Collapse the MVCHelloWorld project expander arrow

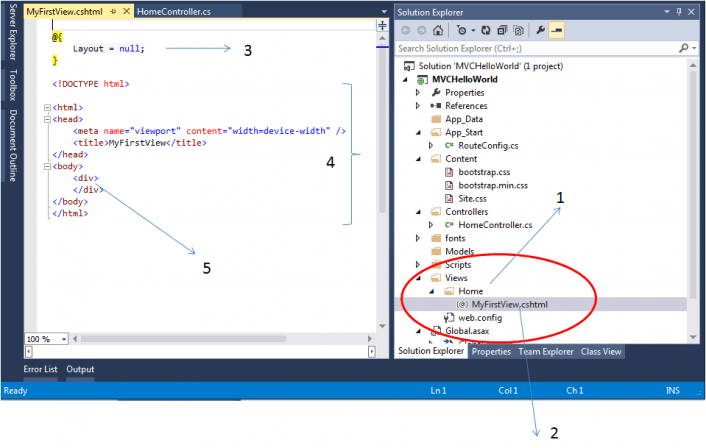tap(405, 80)
